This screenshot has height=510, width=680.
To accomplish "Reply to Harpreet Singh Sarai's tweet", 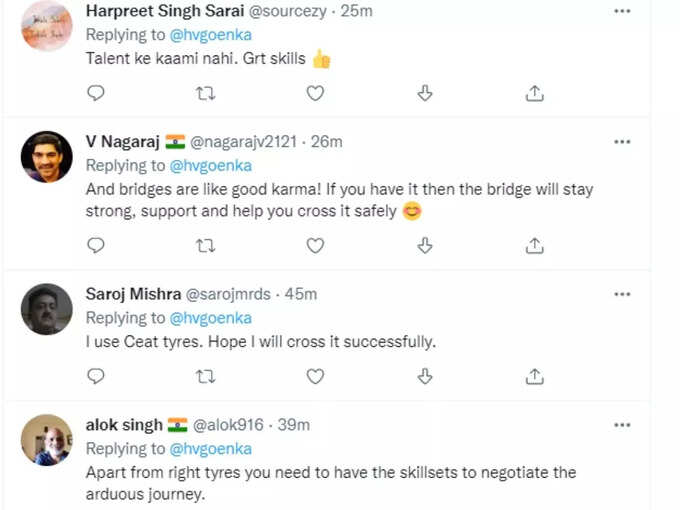I will 96,93.
